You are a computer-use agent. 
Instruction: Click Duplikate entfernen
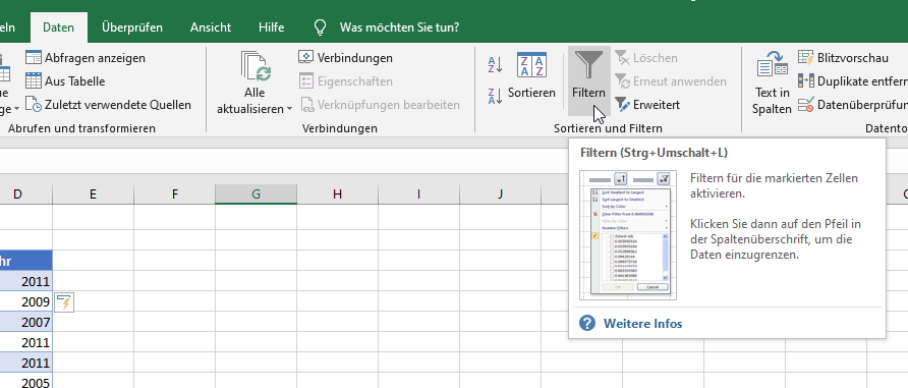852,81
